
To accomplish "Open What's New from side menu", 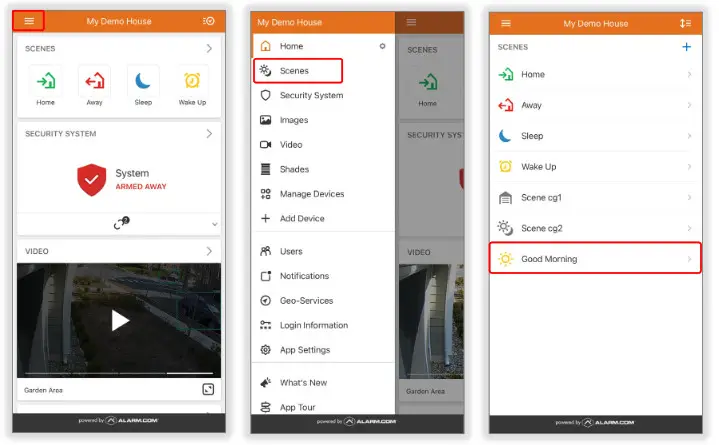I will click(x=324, y=383).
